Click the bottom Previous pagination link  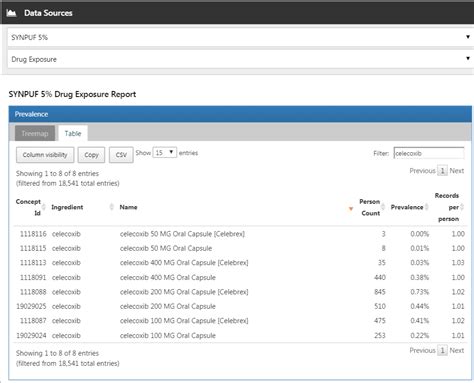[x=422, y=350]
